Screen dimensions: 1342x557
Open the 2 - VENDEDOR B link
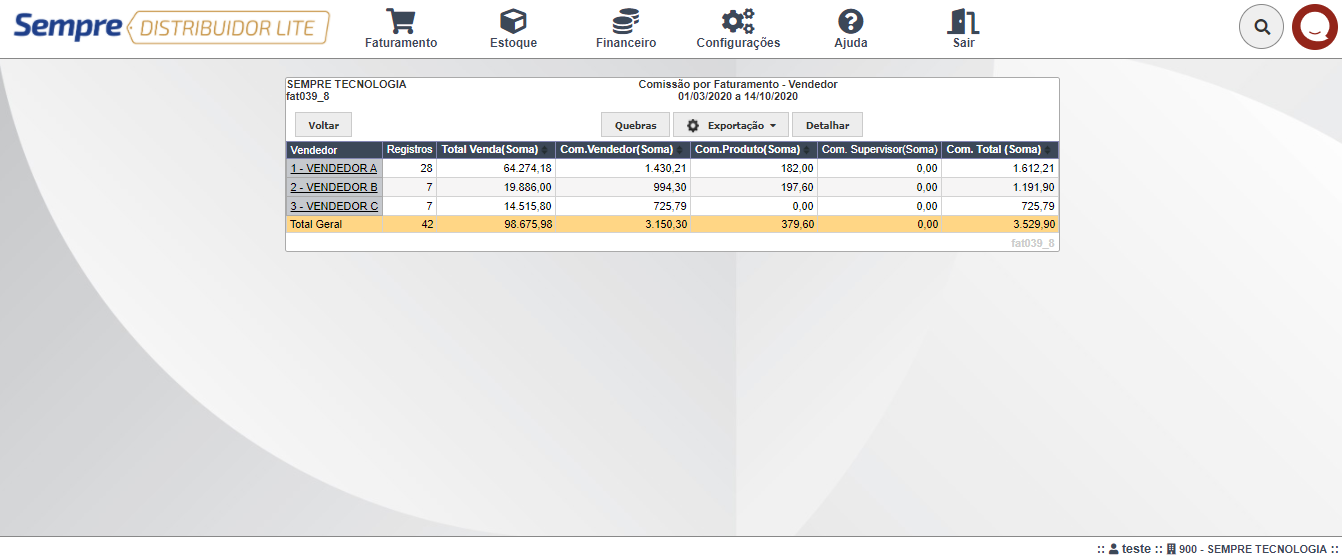334,187
